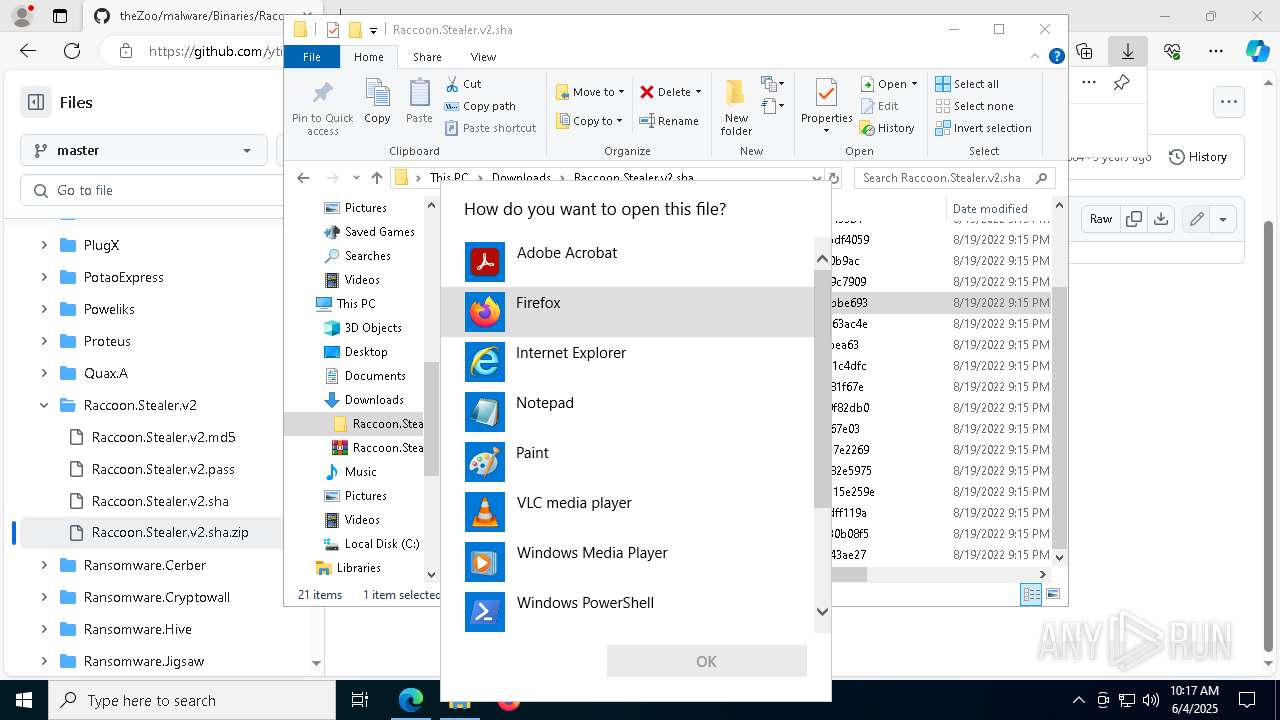Expand the PlugX folder in GitHub tree
The width and height of the screenshot is (1280, 720).
click(x=44, y=245)
